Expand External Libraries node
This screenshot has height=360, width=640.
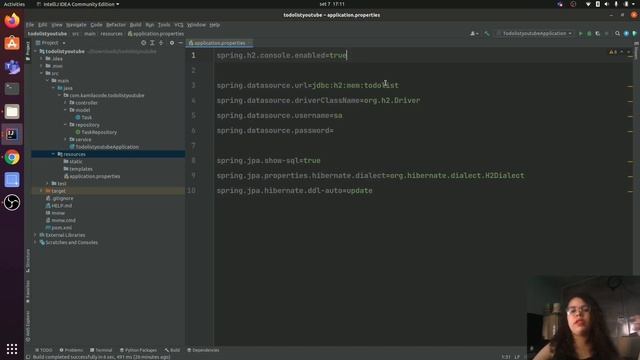pyautogui.click(x=36, y=235)
